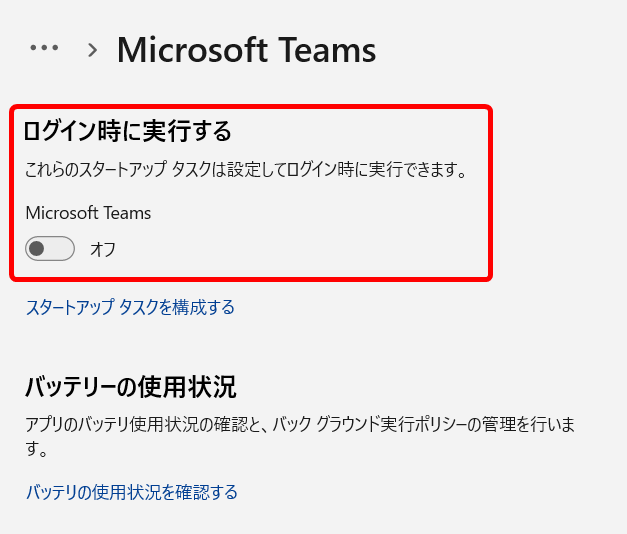Enable the Microsoft Teams startup toggle
Viewport: 627px width, 534px height.
pyautogui.click(x=50, y=248)
